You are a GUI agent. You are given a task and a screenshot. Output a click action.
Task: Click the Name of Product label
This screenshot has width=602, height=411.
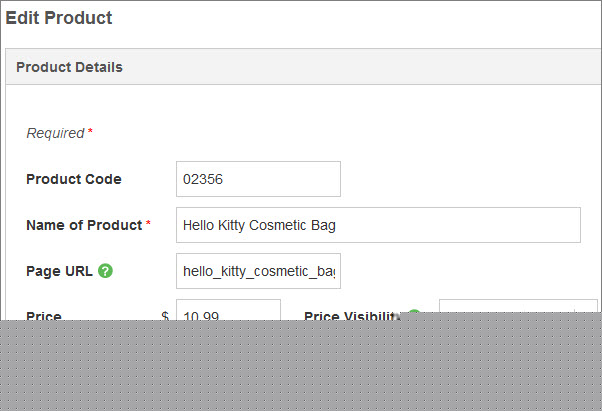point(84,225)
